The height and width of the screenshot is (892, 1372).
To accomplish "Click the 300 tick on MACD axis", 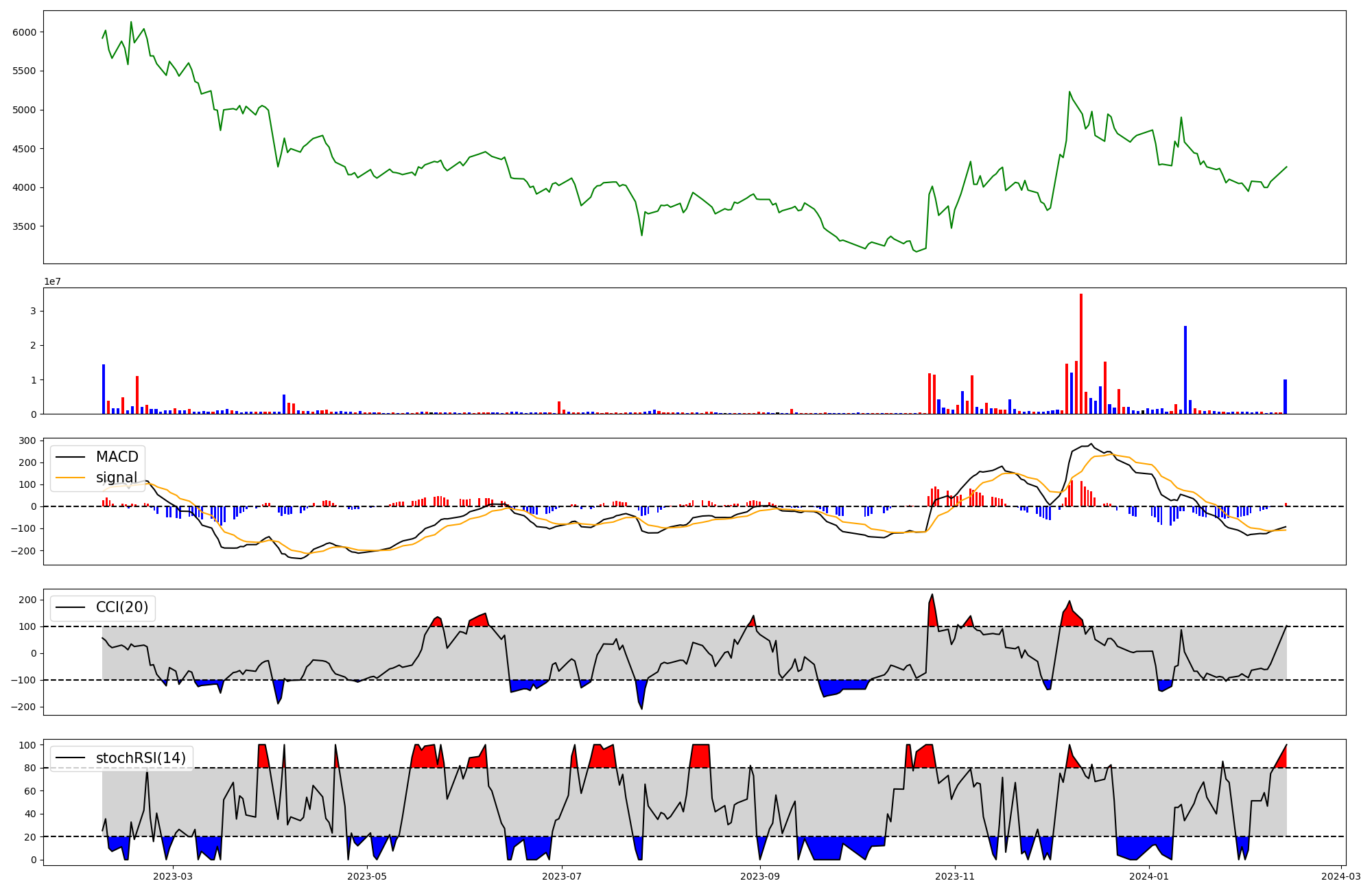I will point(28,441).
